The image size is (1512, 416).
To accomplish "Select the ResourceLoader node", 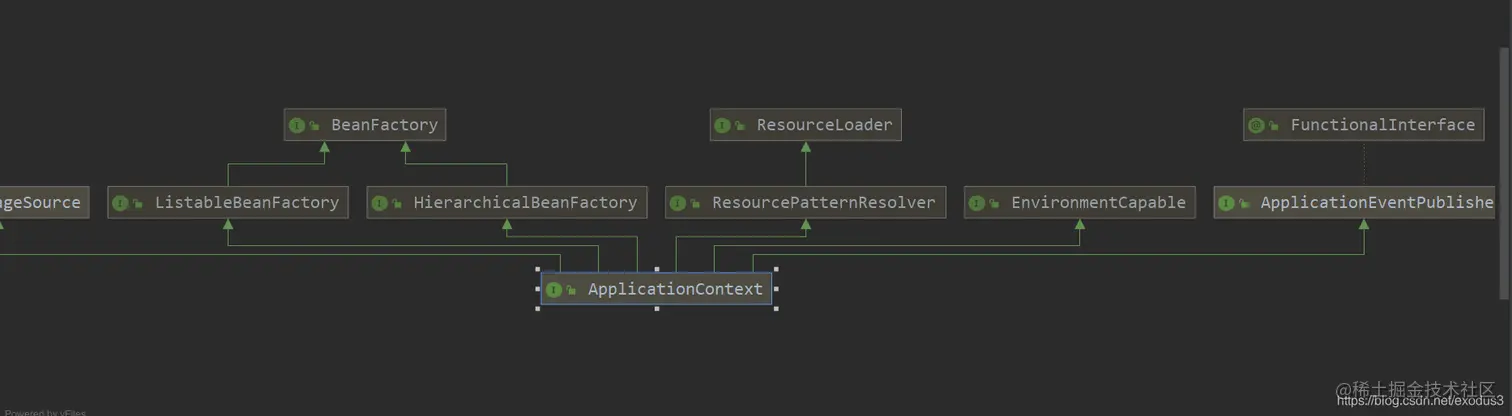I will [805, 125].
